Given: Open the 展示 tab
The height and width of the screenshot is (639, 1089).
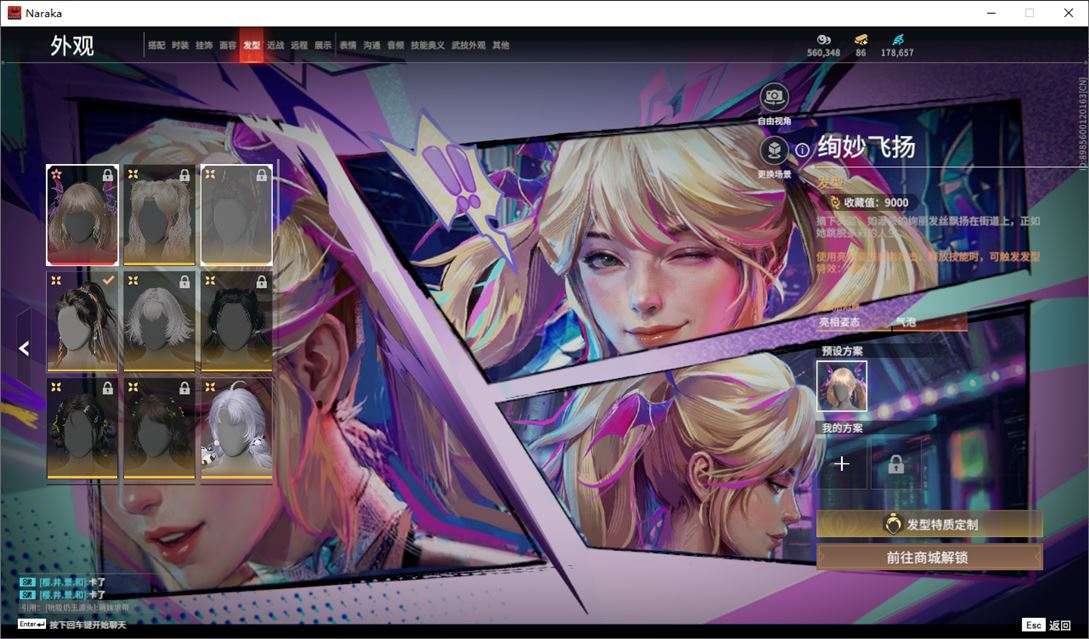Looking at the screenshot, I should [x=323, y=45].
